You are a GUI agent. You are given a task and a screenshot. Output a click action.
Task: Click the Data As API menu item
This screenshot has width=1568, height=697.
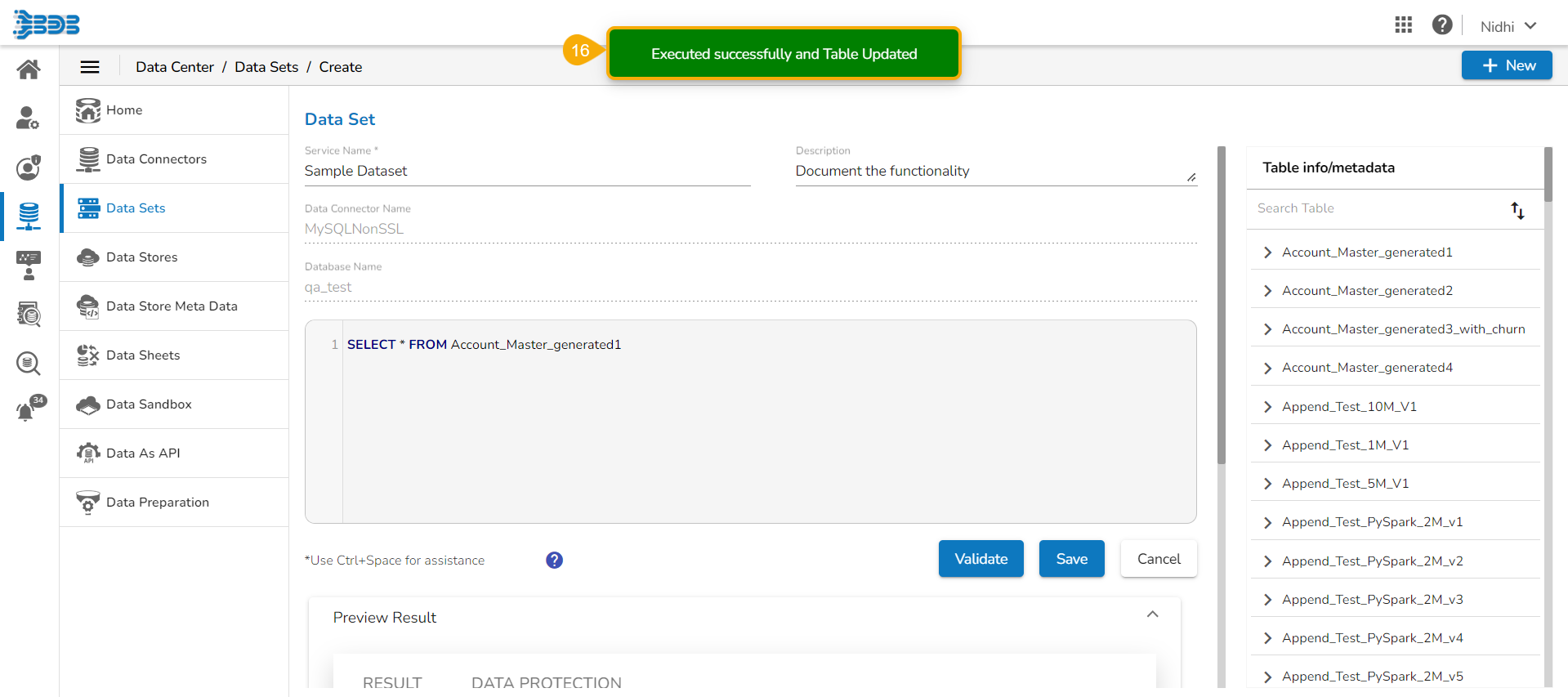[174, 453]
